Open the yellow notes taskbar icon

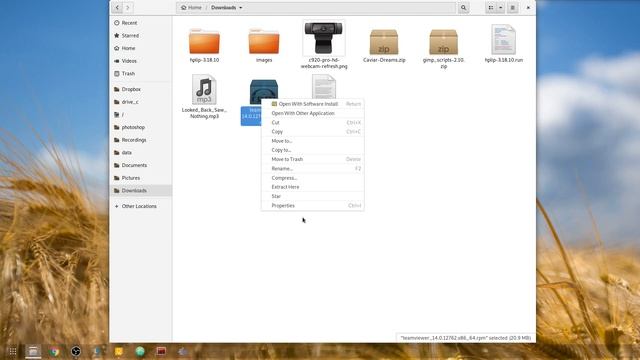119,351
